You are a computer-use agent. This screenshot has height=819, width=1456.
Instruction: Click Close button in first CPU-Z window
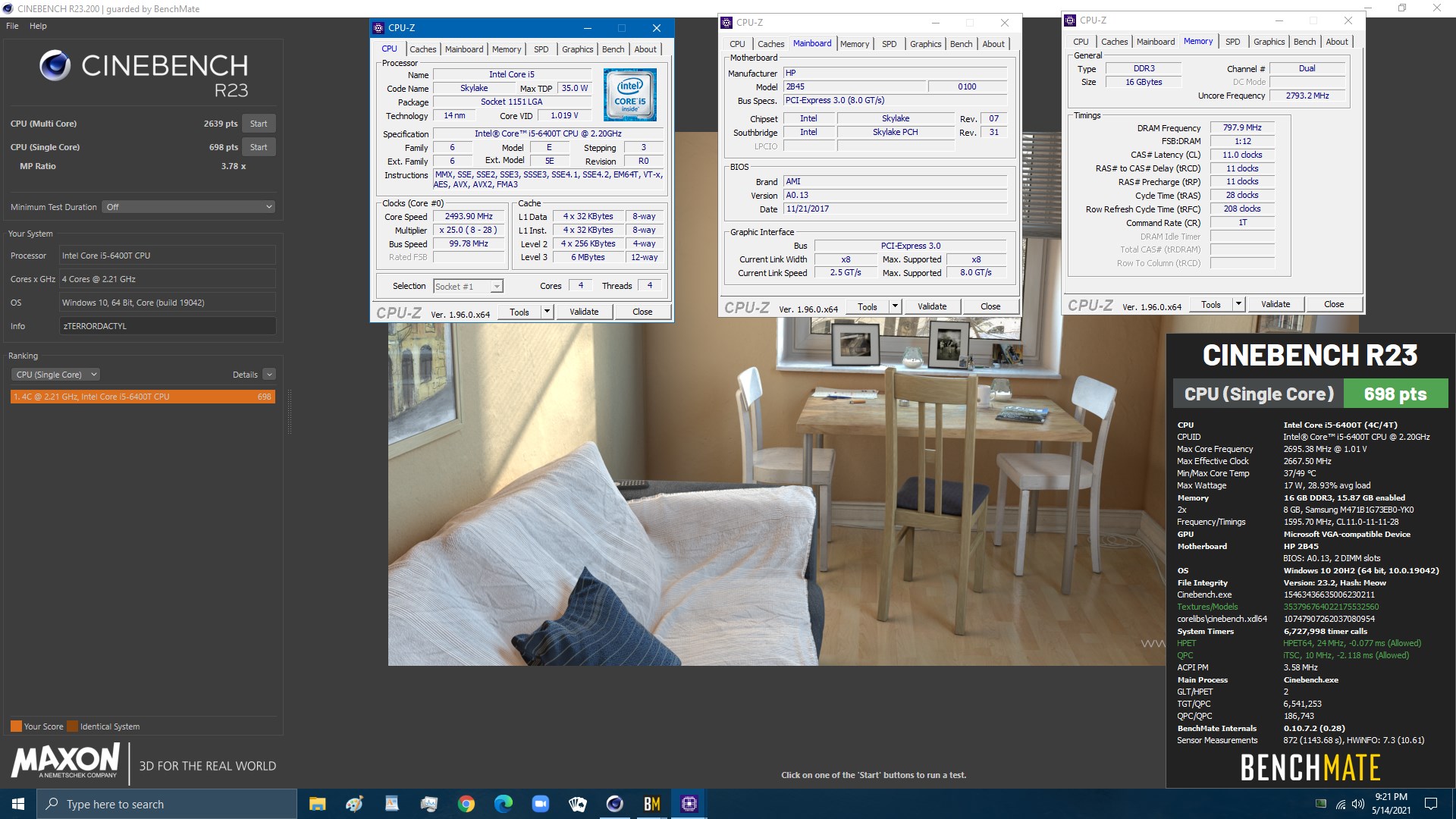tap(642, 312)
